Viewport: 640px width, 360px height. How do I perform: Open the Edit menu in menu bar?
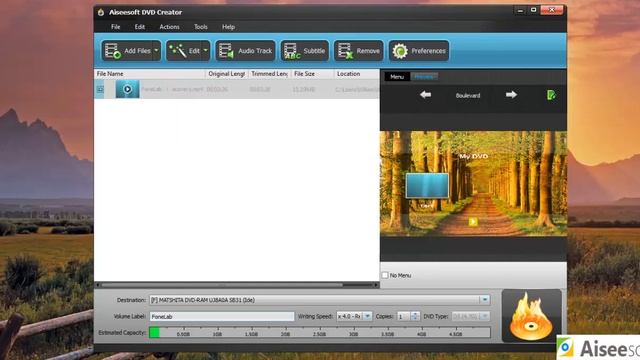(x=140, y=27)
